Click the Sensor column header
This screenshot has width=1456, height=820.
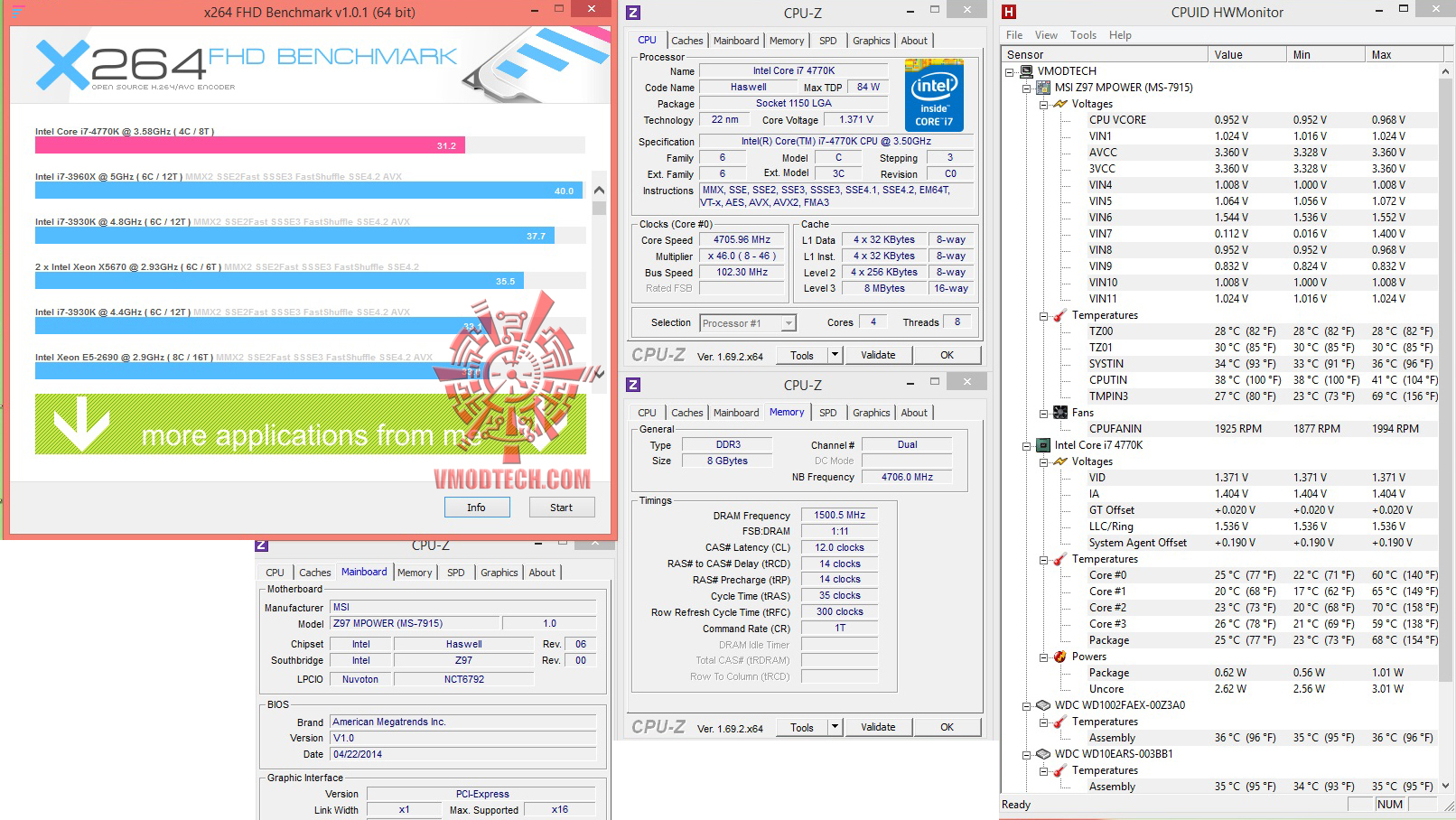coord(1105,54)
